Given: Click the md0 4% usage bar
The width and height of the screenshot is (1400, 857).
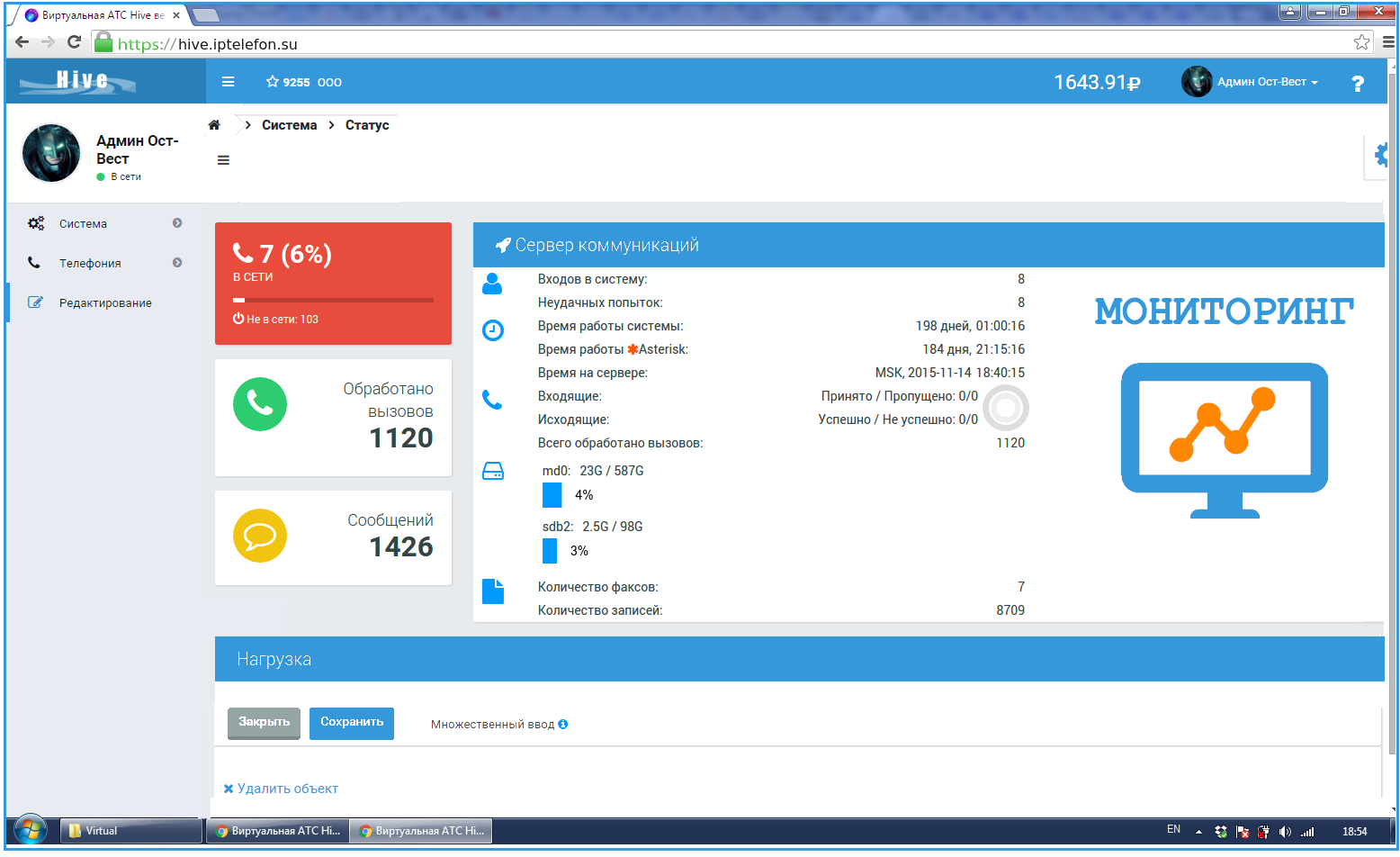Looking at the screenshot, I should (552, 495).
